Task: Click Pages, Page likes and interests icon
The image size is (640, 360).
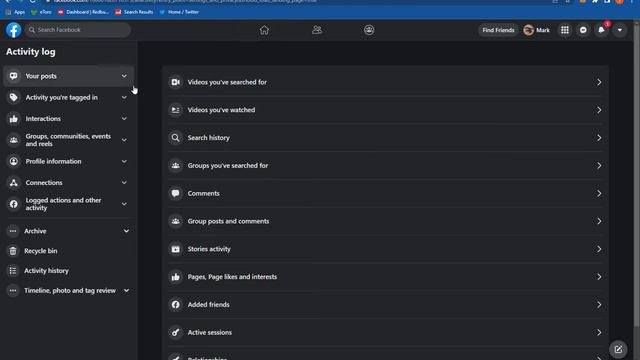Action: point(176,277)
